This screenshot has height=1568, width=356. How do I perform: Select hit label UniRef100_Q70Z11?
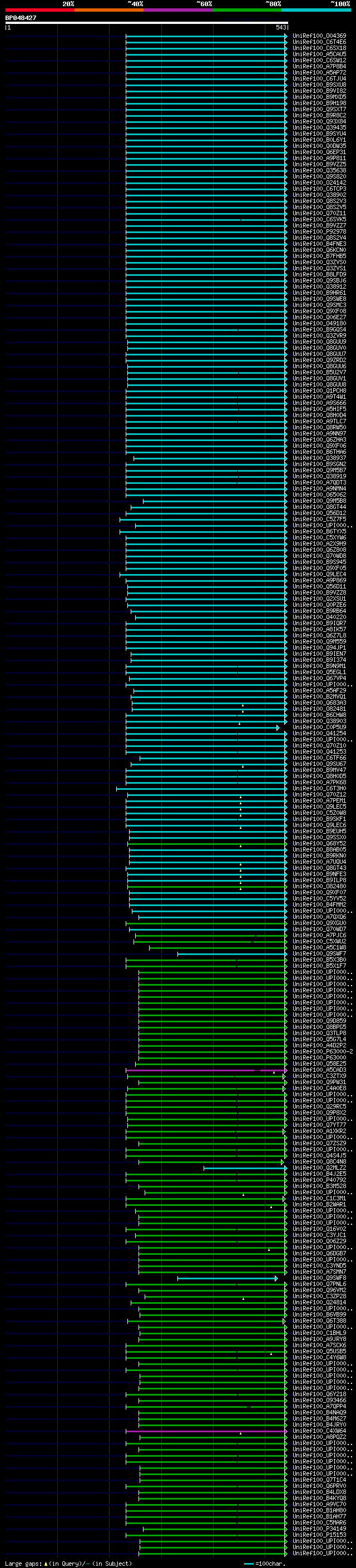click(319, 214)
